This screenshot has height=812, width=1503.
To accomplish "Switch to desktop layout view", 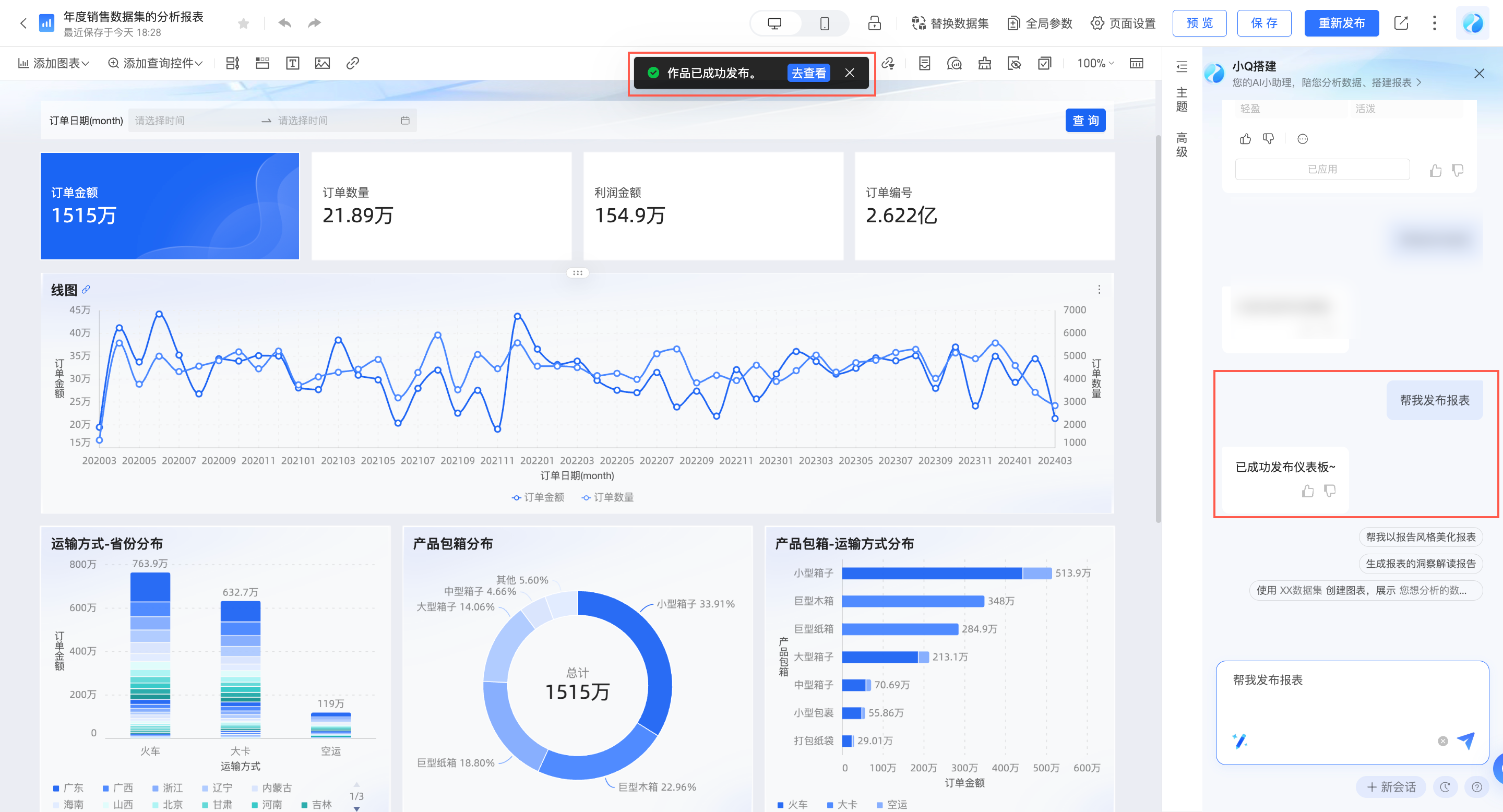I will (774, 23).
